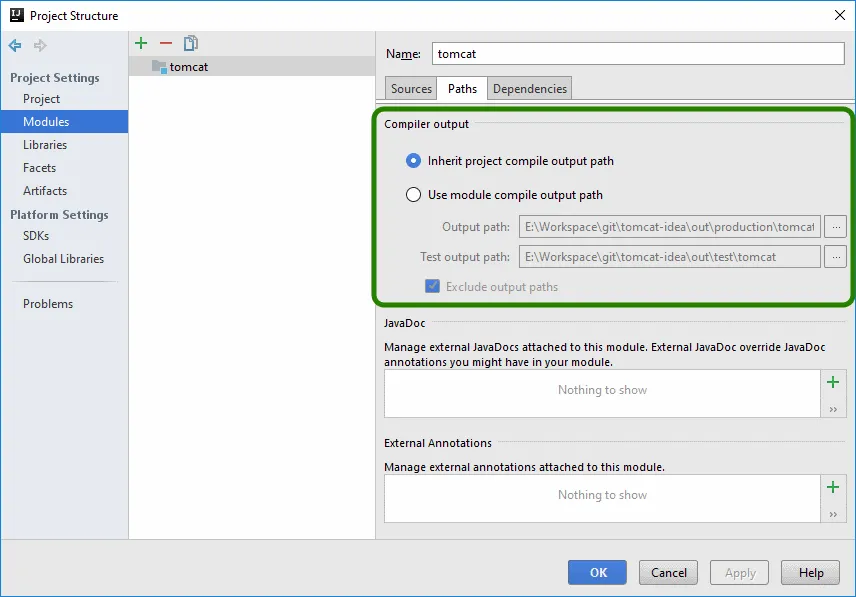Click the OK button
Image resolution: width=856 pixels, height=597 pixels.
click(597, 572)
